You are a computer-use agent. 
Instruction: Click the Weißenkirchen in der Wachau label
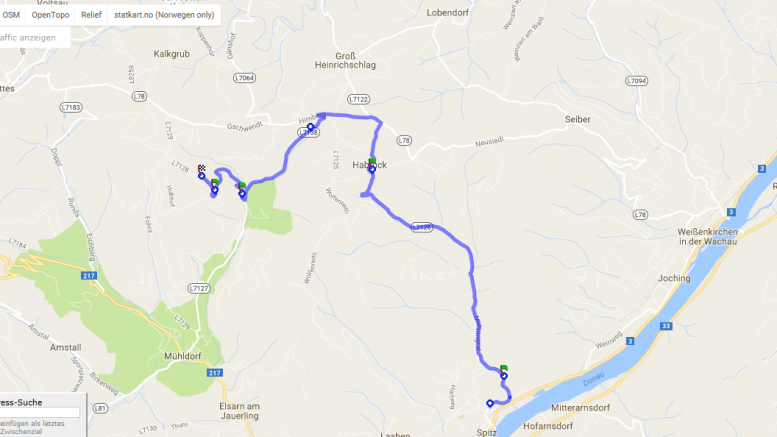point(707,237)
